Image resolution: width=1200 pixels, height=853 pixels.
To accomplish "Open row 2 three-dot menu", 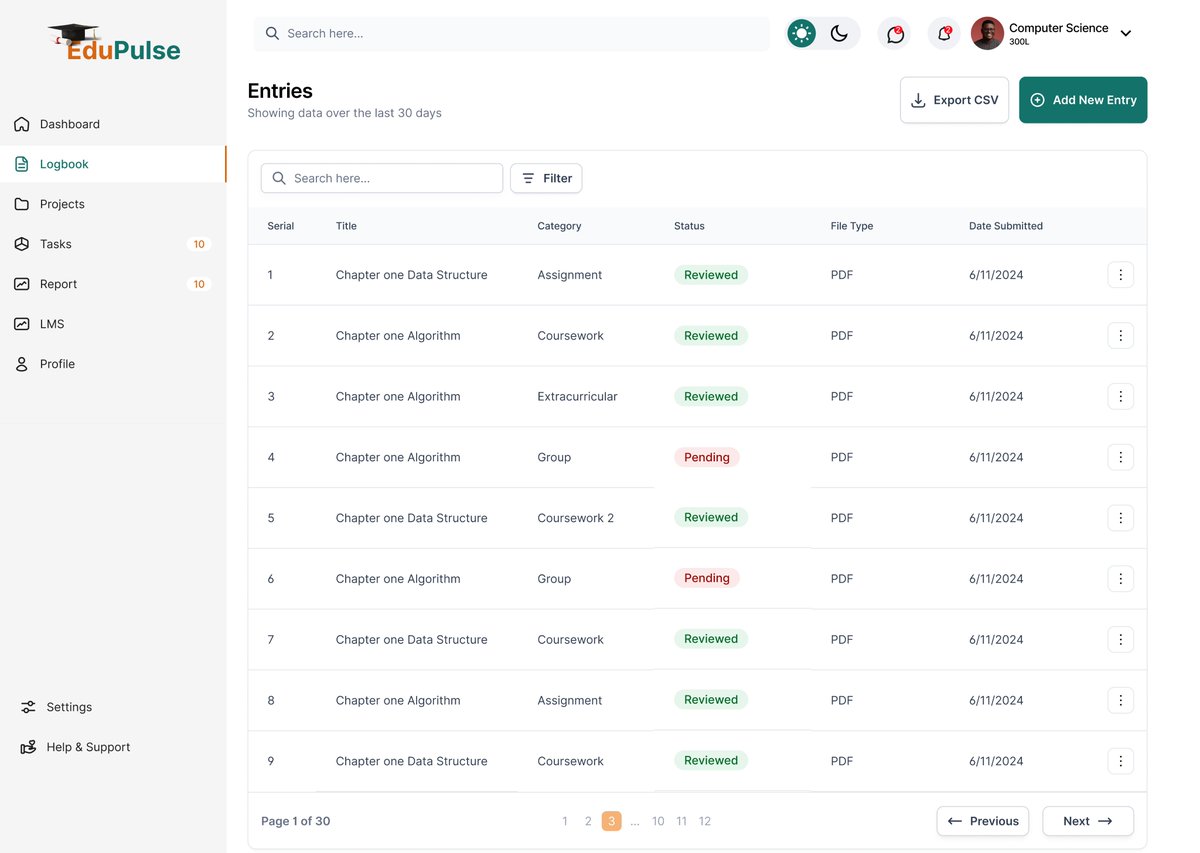I will pyautogui.click(x=1120, y=336).
